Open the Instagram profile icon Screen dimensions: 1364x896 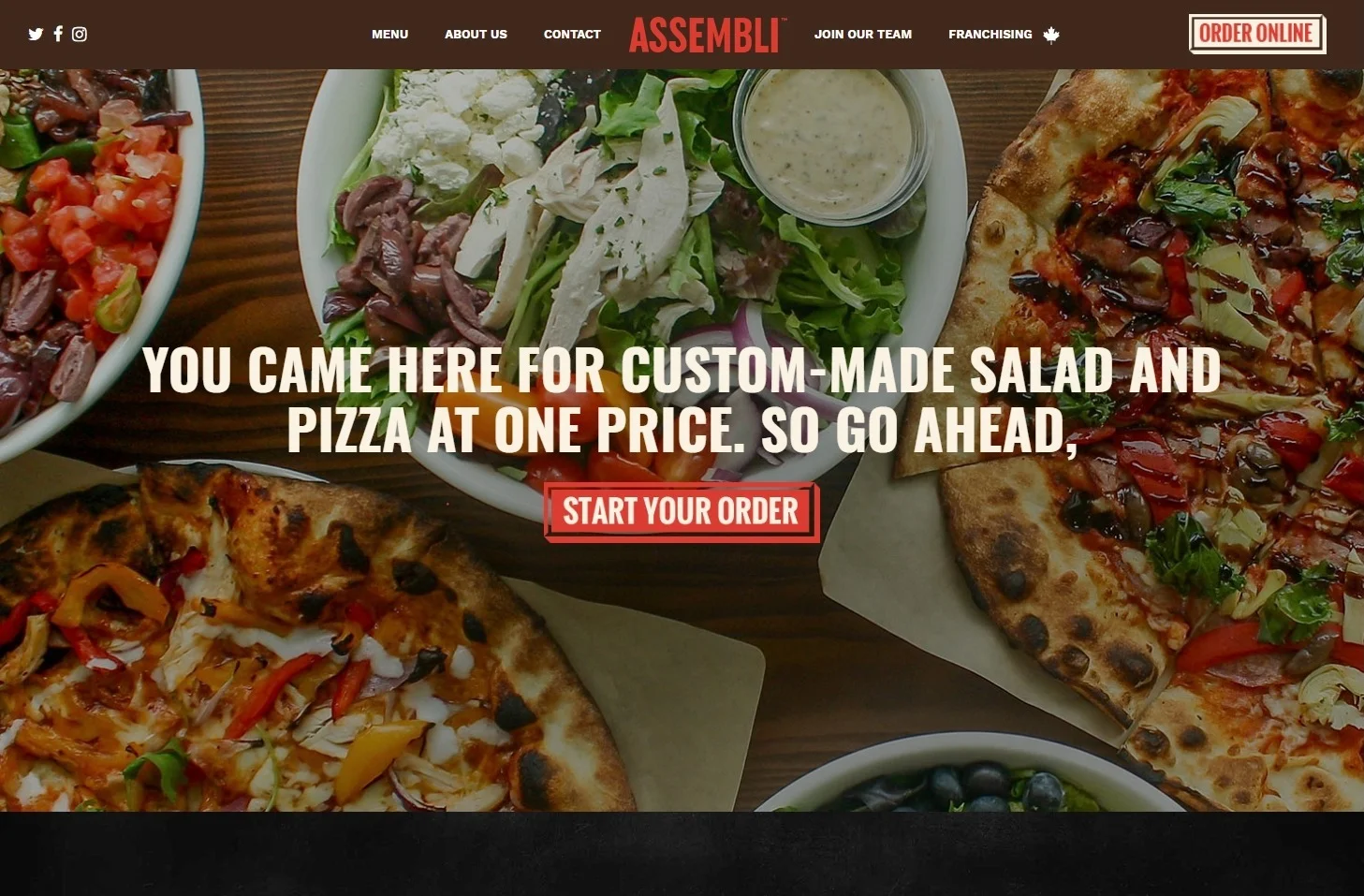tap(80, 35)
